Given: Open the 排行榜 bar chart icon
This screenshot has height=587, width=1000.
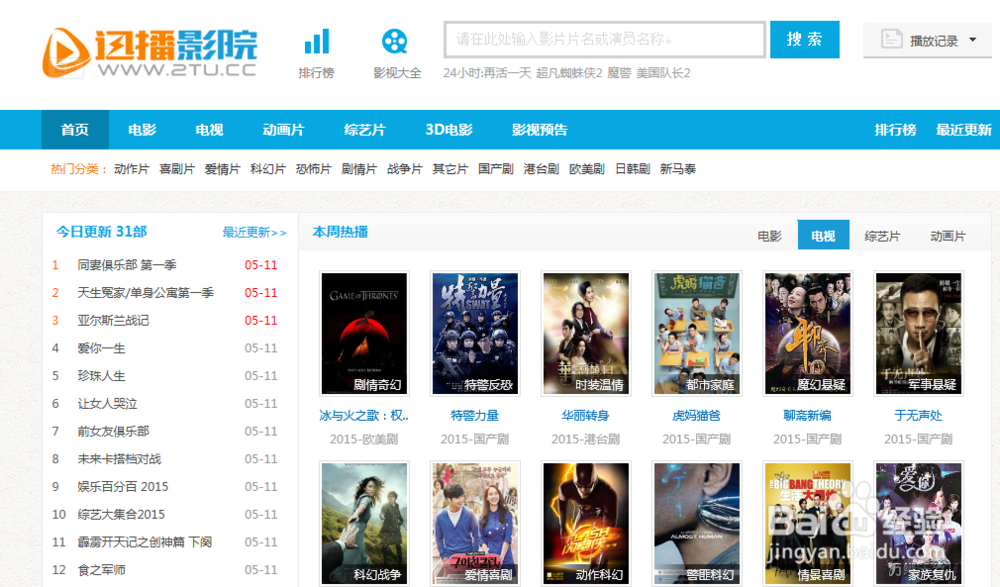Looking at the screenshot, I should click(x=316, y=41).
